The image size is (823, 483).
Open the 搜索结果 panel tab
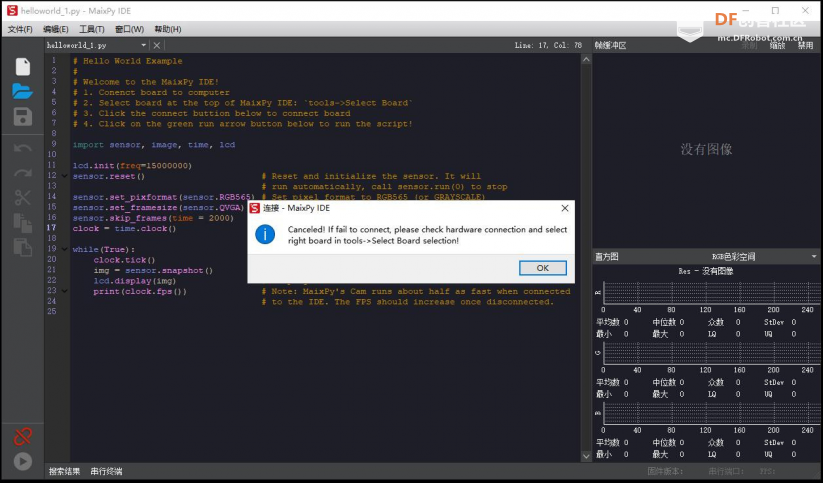coord(65,471)
